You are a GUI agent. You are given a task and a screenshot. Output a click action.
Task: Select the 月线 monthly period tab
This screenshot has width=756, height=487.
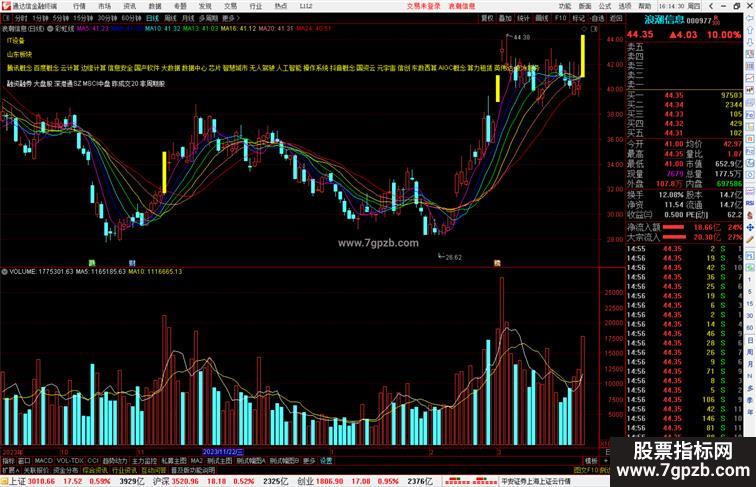188,18
